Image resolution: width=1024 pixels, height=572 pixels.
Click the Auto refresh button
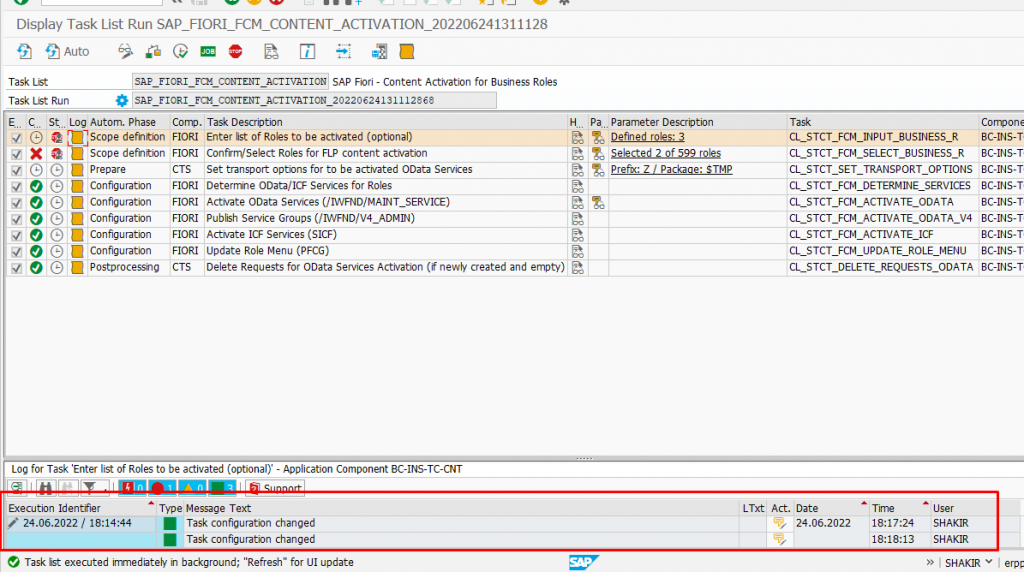coord(67,52)
